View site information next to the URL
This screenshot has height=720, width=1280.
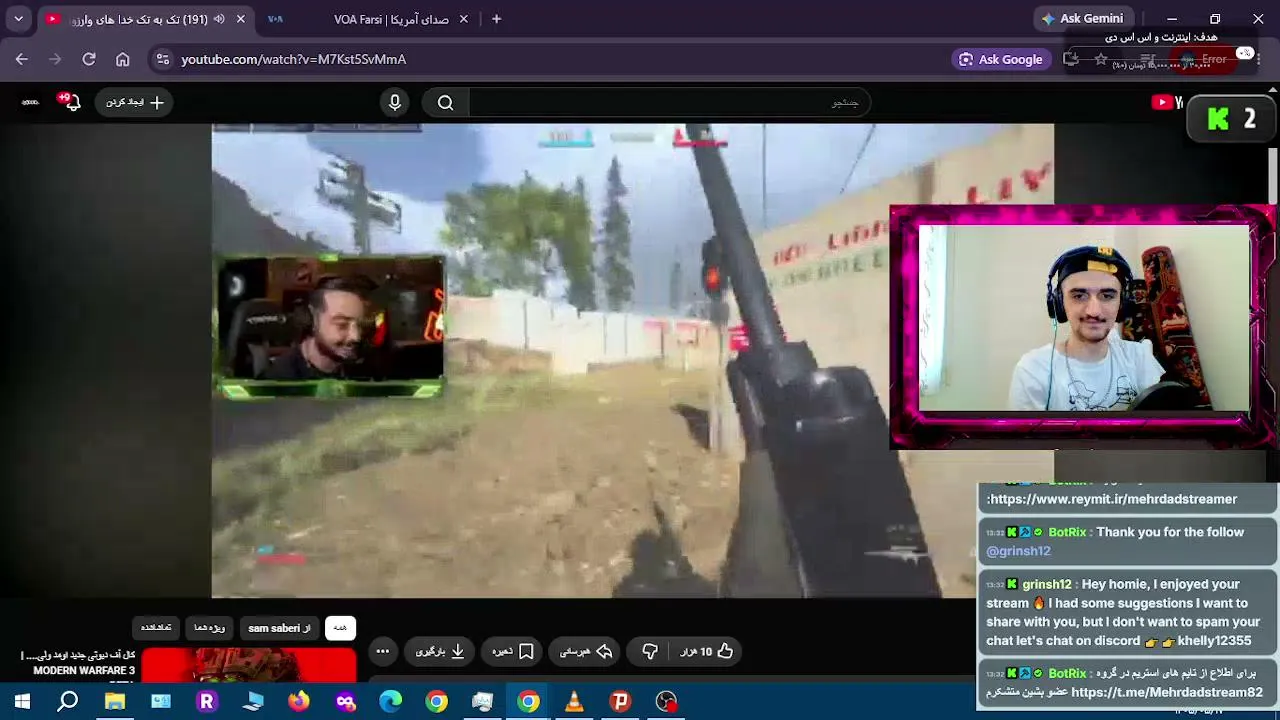click(x=163, y=59)
